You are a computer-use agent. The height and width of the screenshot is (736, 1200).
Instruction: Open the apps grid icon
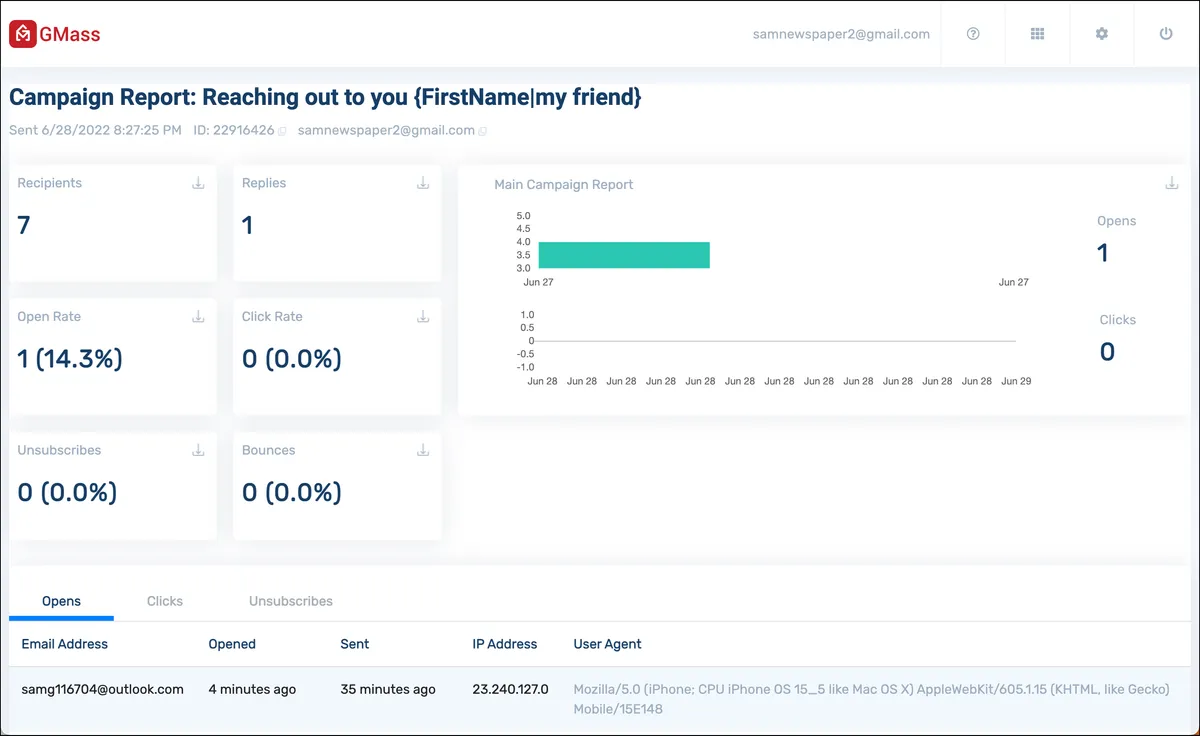(x=1037, y=34)
